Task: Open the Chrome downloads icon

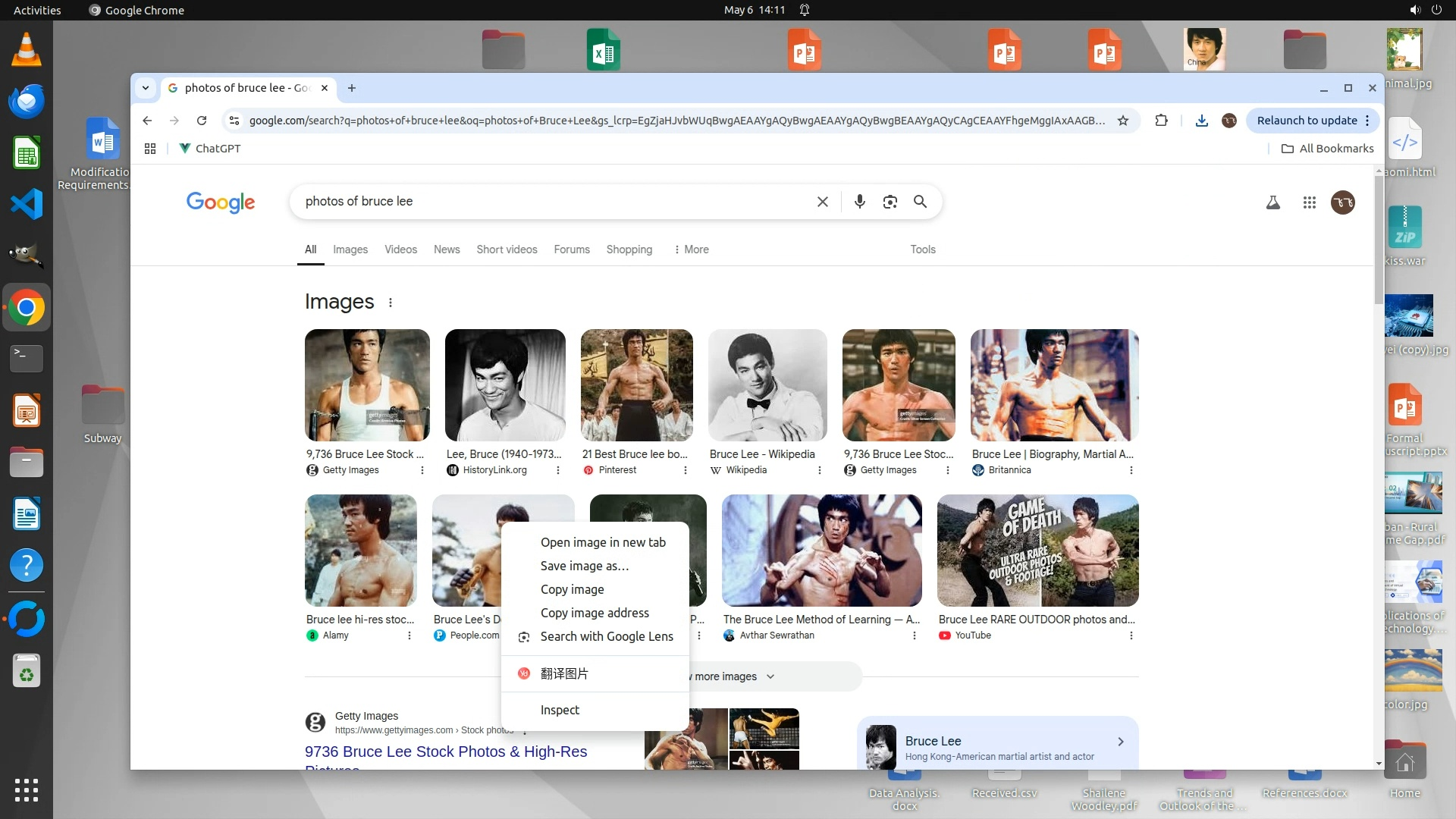Action: [1201, 121]
